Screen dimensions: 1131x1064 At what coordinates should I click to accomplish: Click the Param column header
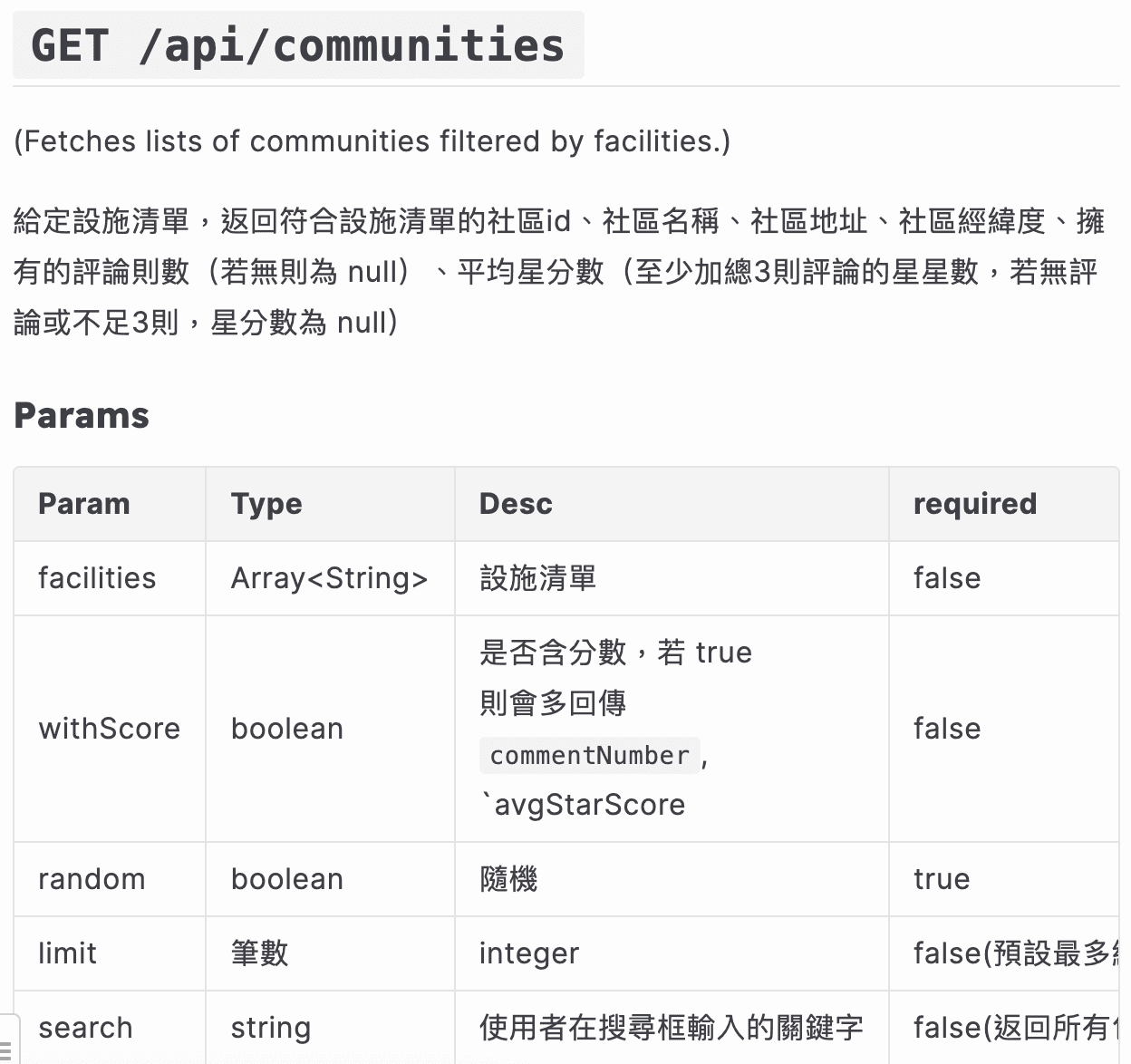point(84,504)
